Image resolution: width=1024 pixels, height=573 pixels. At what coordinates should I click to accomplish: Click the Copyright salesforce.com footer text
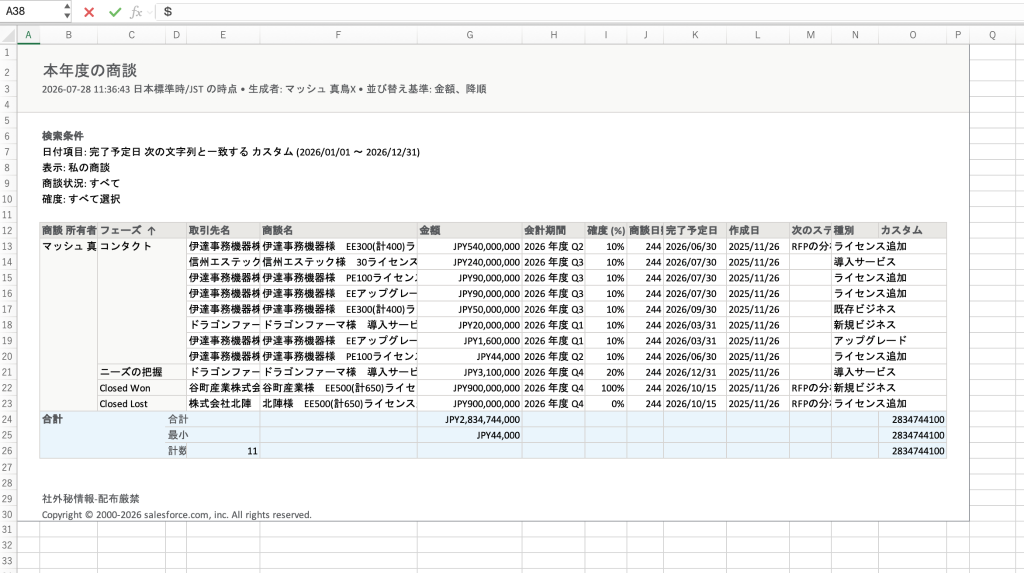tap(176, 515)
